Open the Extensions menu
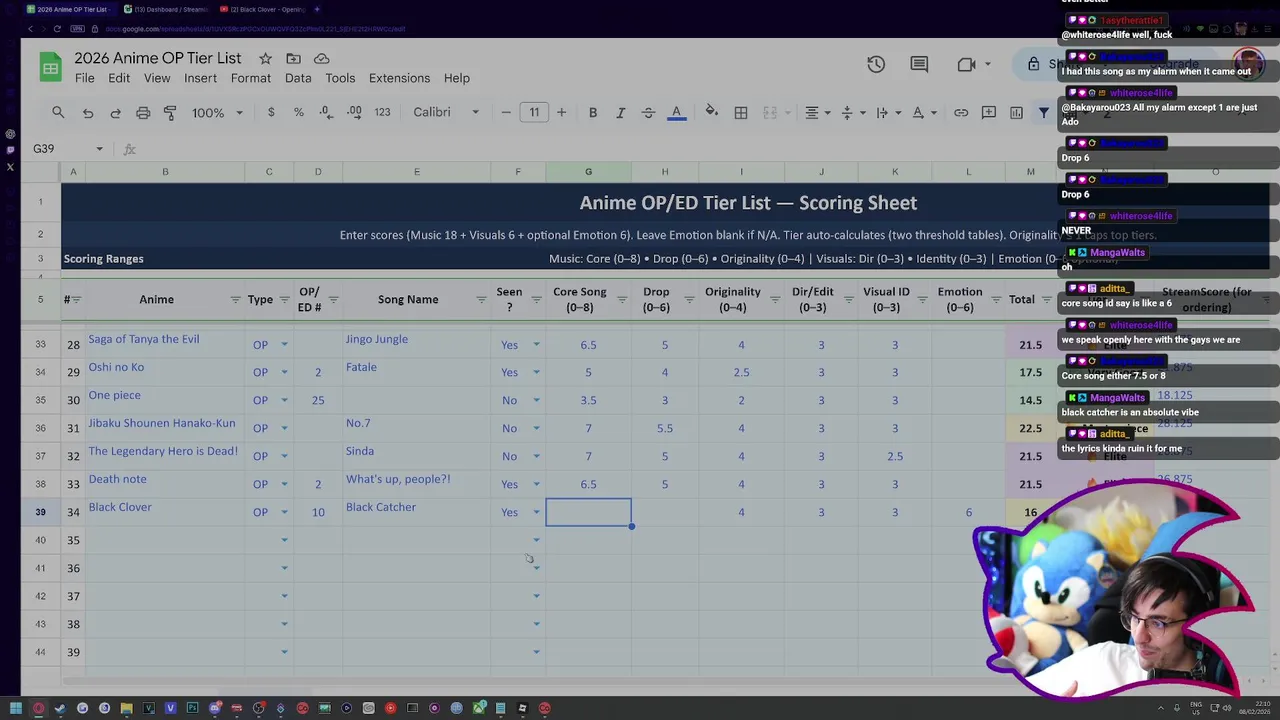1280x720 pixels. (x=399, y=78)
